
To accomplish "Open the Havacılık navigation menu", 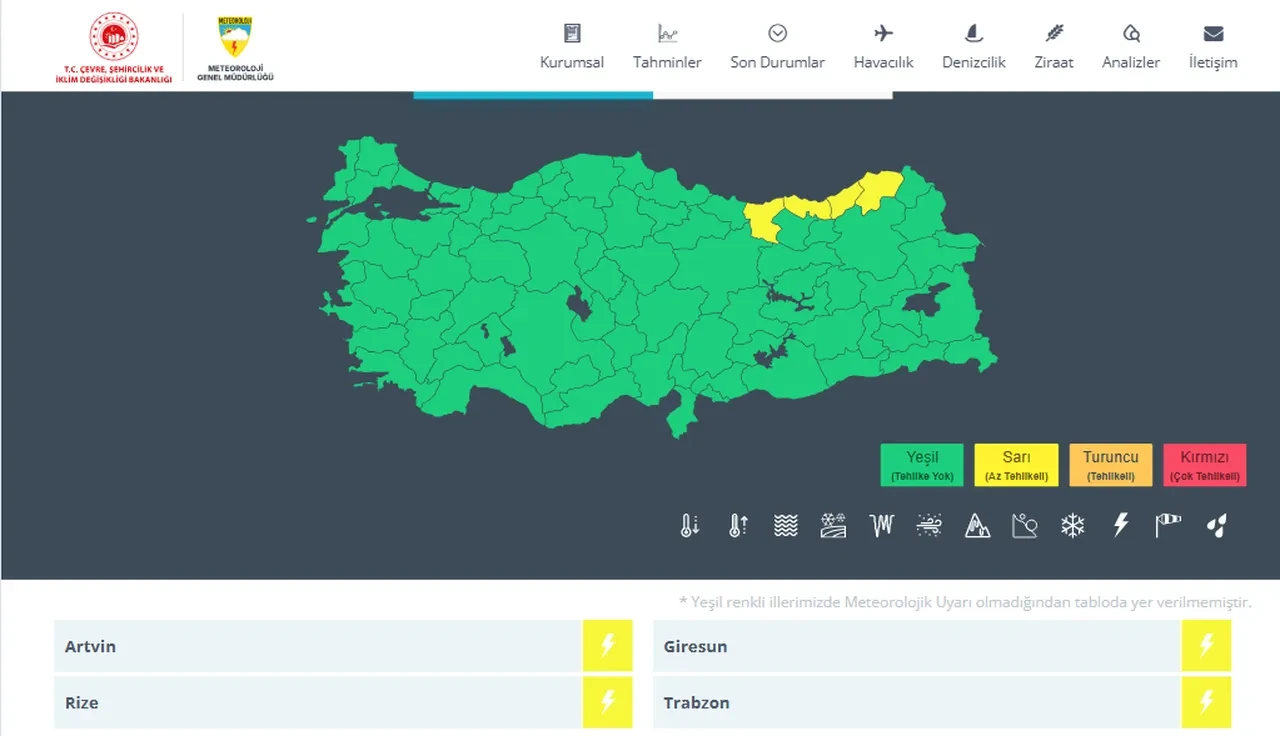I will 883,47.
